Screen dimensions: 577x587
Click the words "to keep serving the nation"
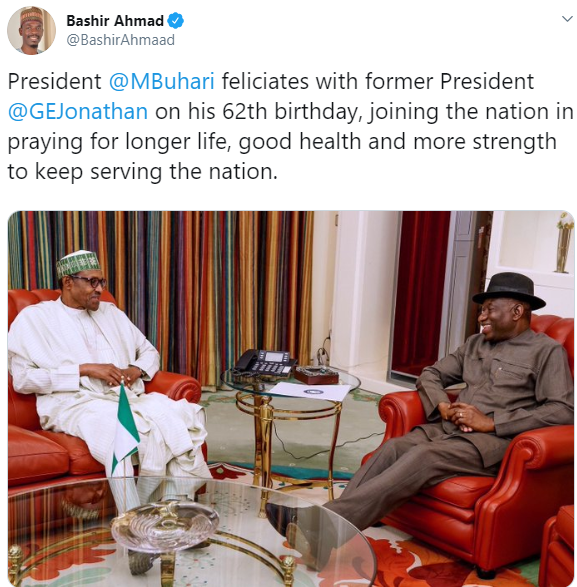point(141,172)
